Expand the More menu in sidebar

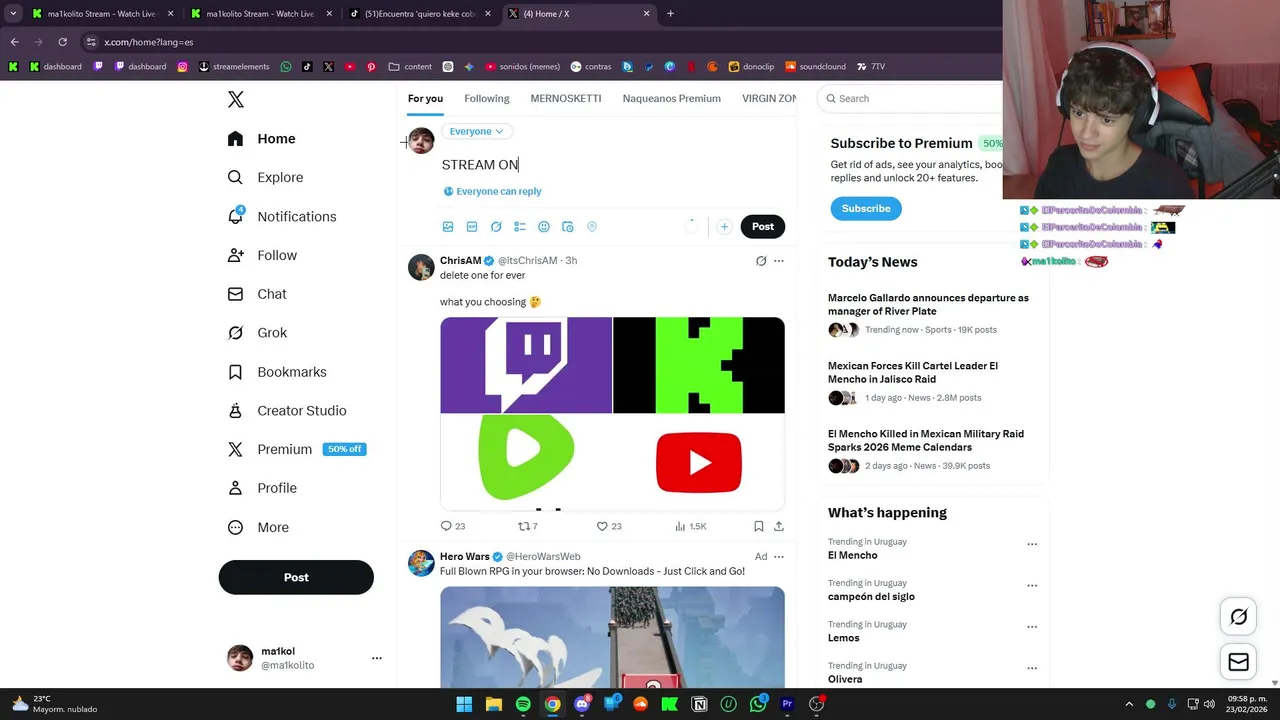(258, 527)
